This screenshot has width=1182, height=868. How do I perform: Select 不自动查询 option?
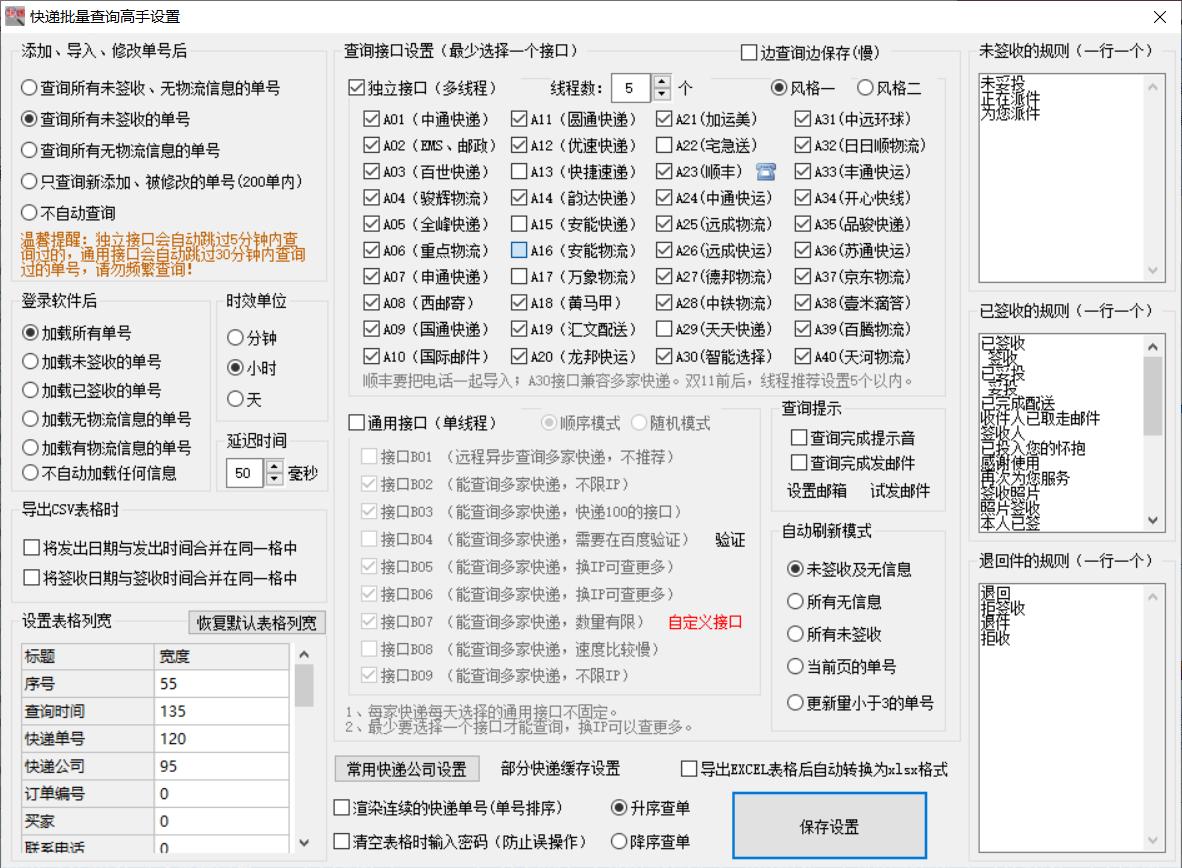[x=28, y=211]
